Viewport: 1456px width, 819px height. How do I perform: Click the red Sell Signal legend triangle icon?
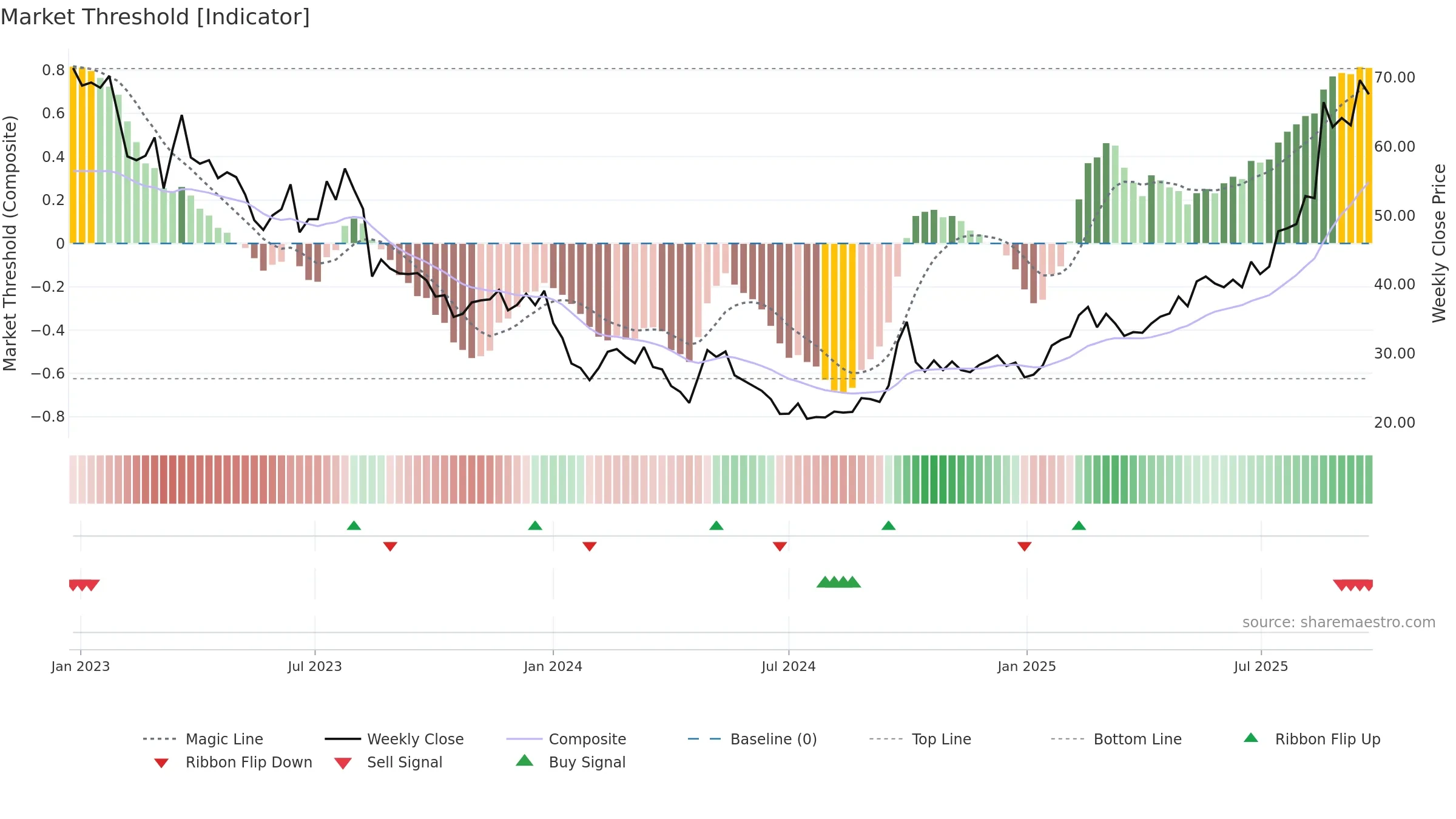tap(343, 763)
